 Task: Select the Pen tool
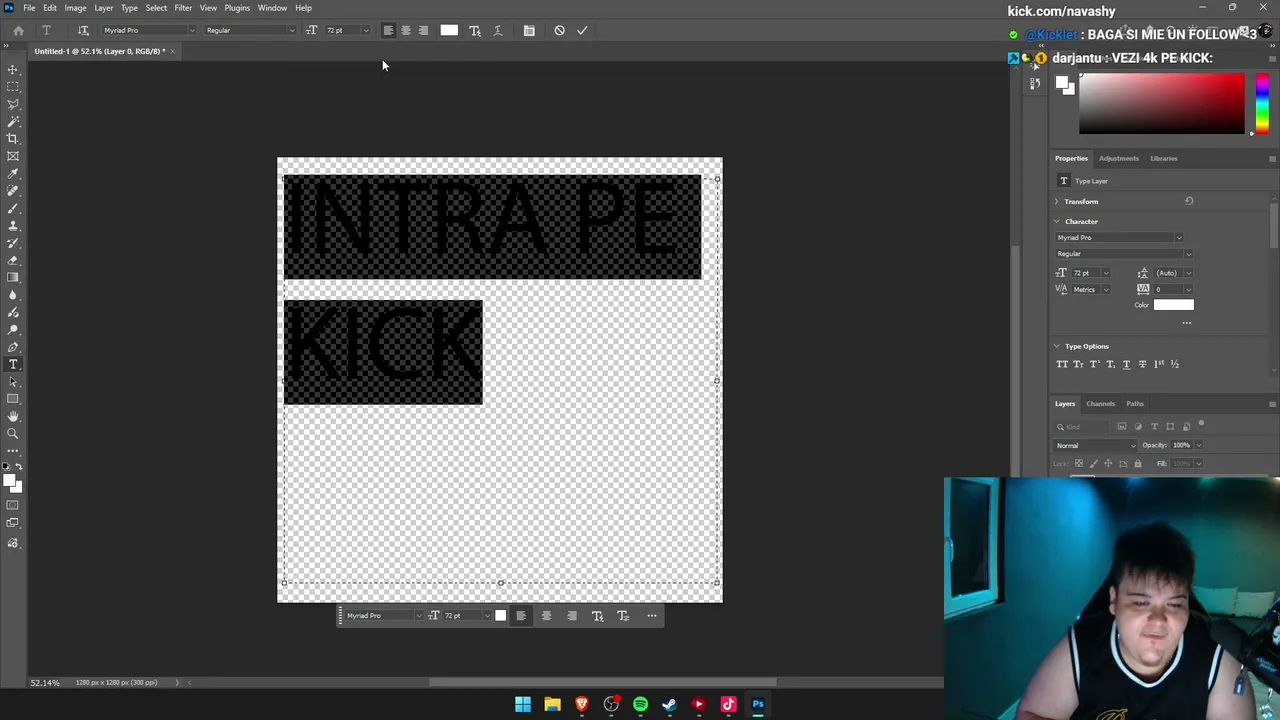13,347
